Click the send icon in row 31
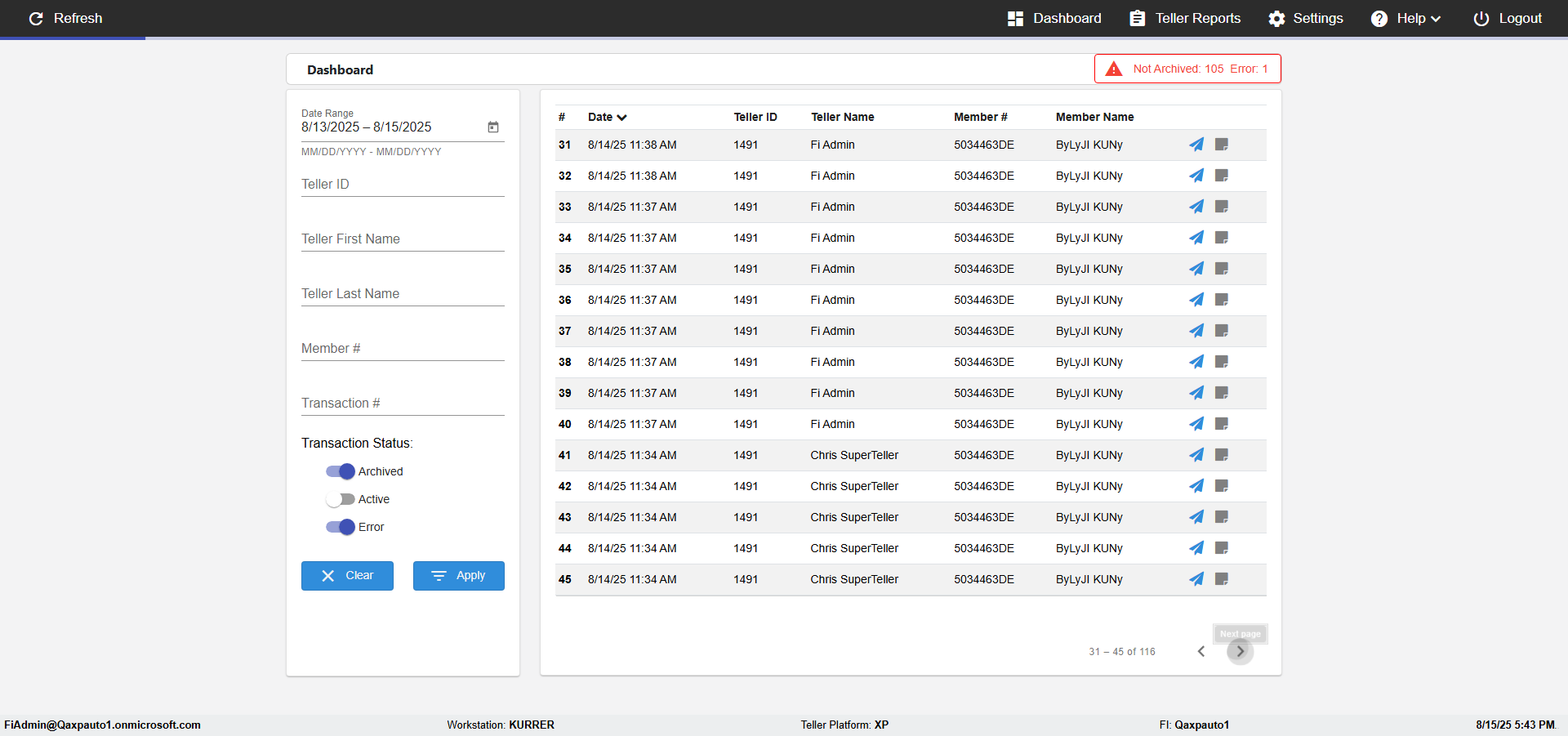The width and height of the screenshot is (1568, 736). (x=1196, y=145)
